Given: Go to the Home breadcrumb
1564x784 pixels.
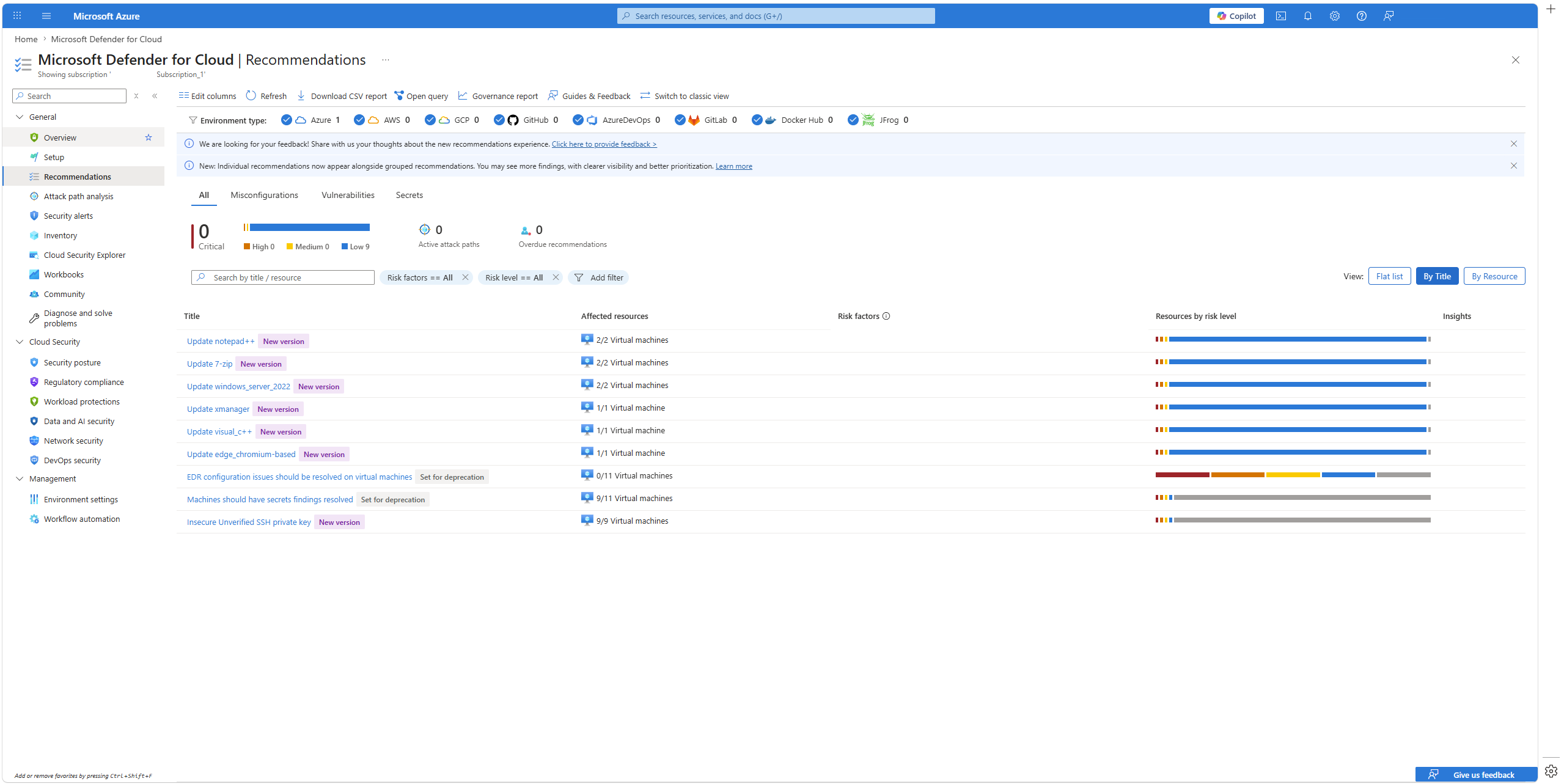Looking at the screenshot, I should (x=26, y=39).
